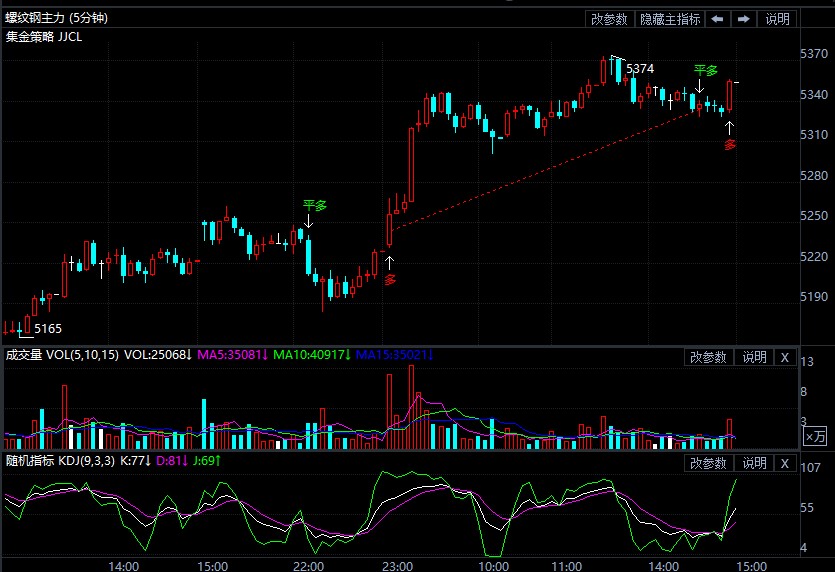Click the VOL:25068 value

coord(158,355)
